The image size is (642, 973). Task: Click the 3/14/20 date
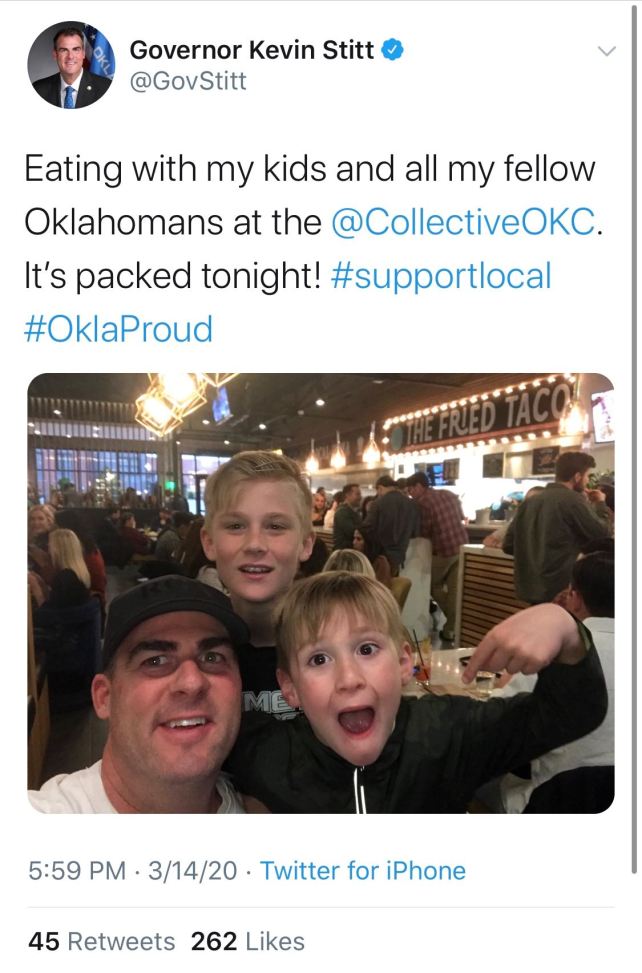pos(193,871)
